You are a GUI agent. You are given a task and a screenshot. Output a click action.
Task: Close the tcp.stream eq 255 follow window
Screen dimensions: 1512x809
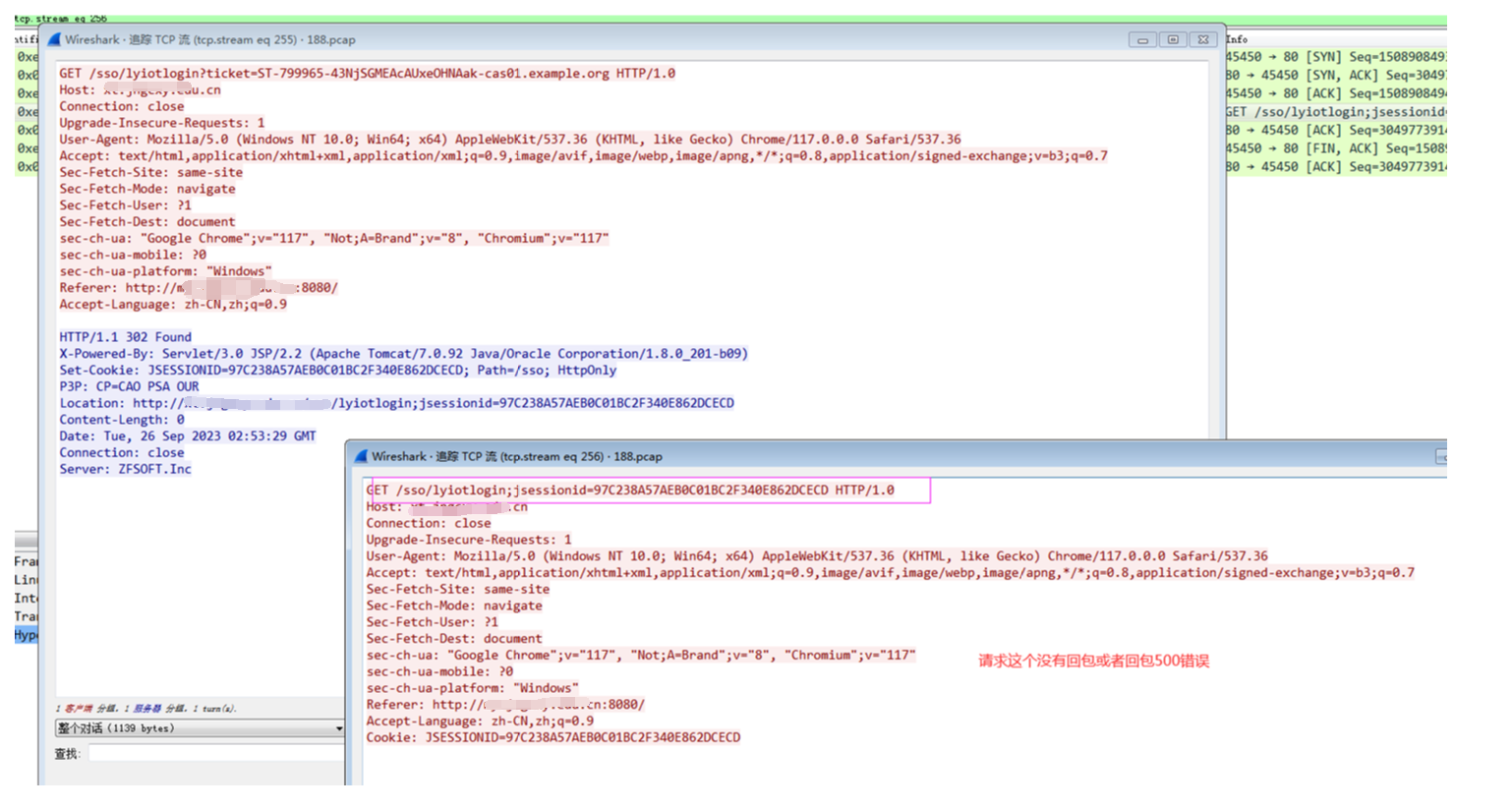[1203, 39]
